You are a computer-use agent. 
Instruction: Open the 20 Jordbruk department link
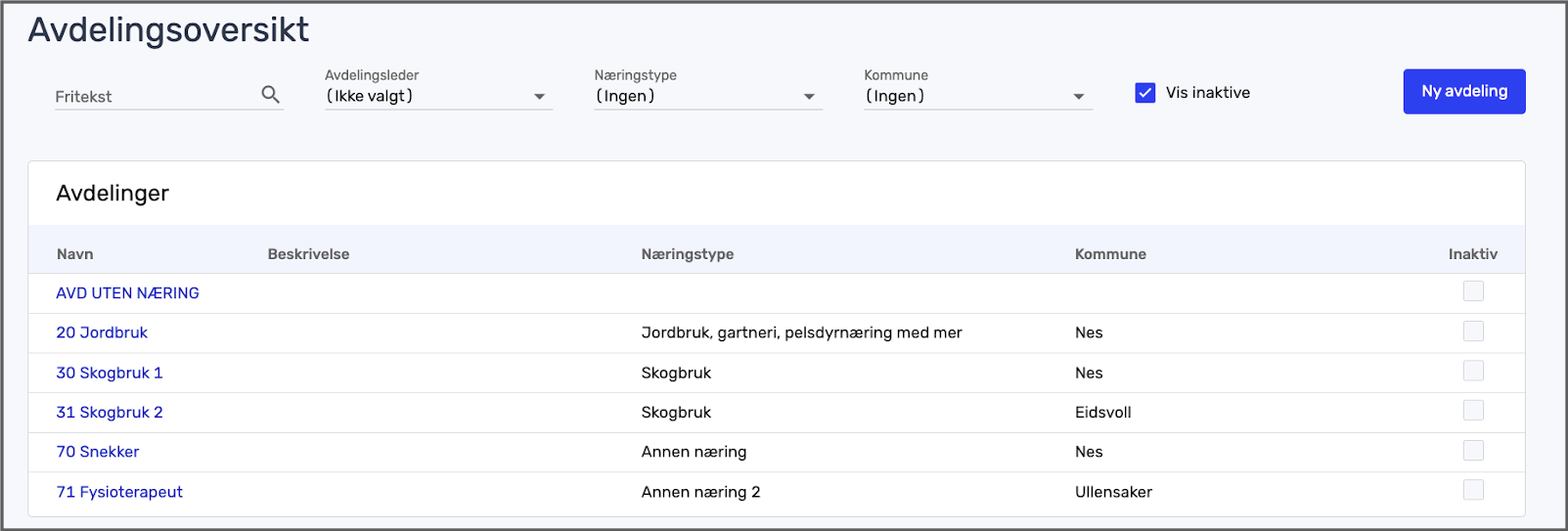pos(102,332)
